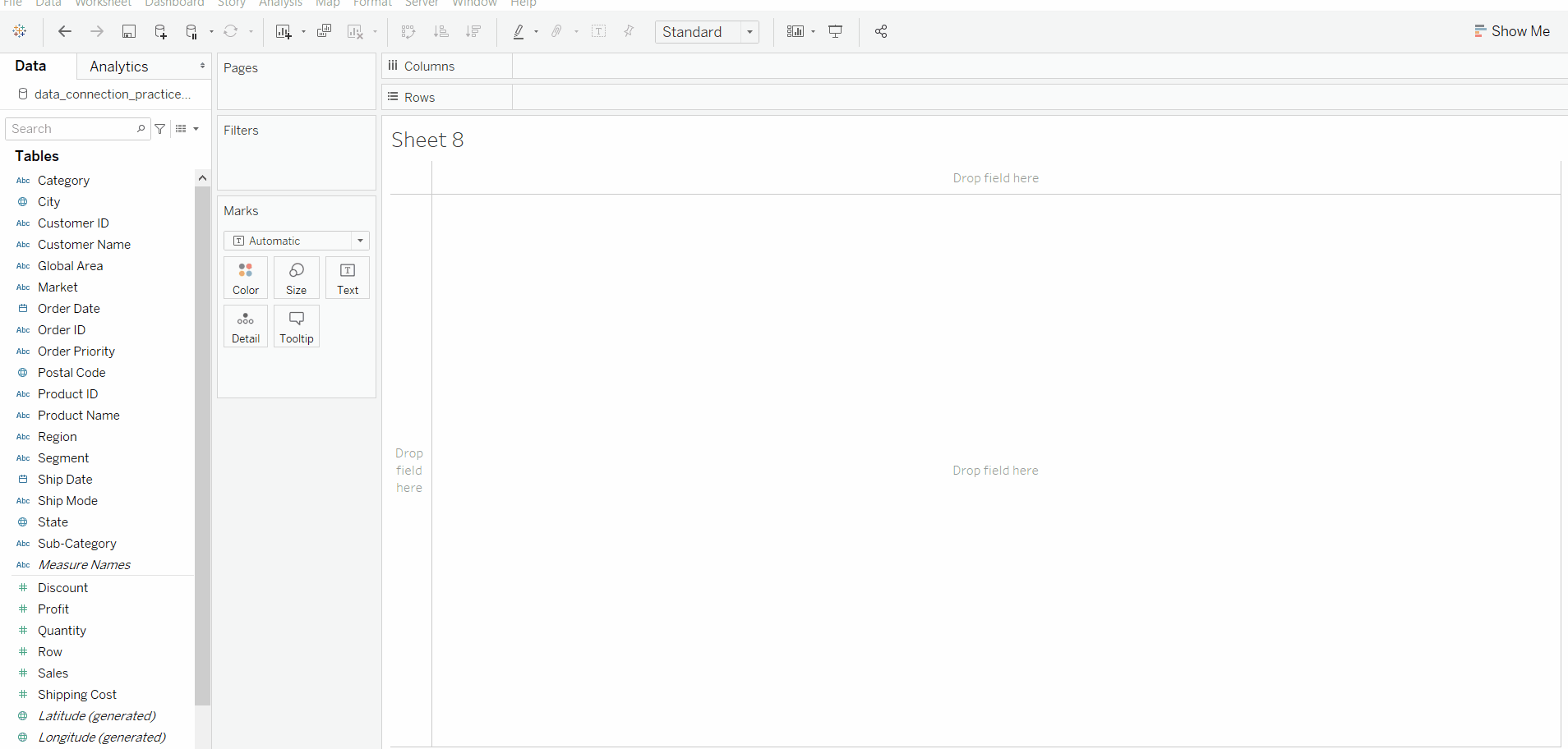Open the Clear Sheet dropdown arrow
This screenshot has height=749, width=1568.
click(375, 32)
